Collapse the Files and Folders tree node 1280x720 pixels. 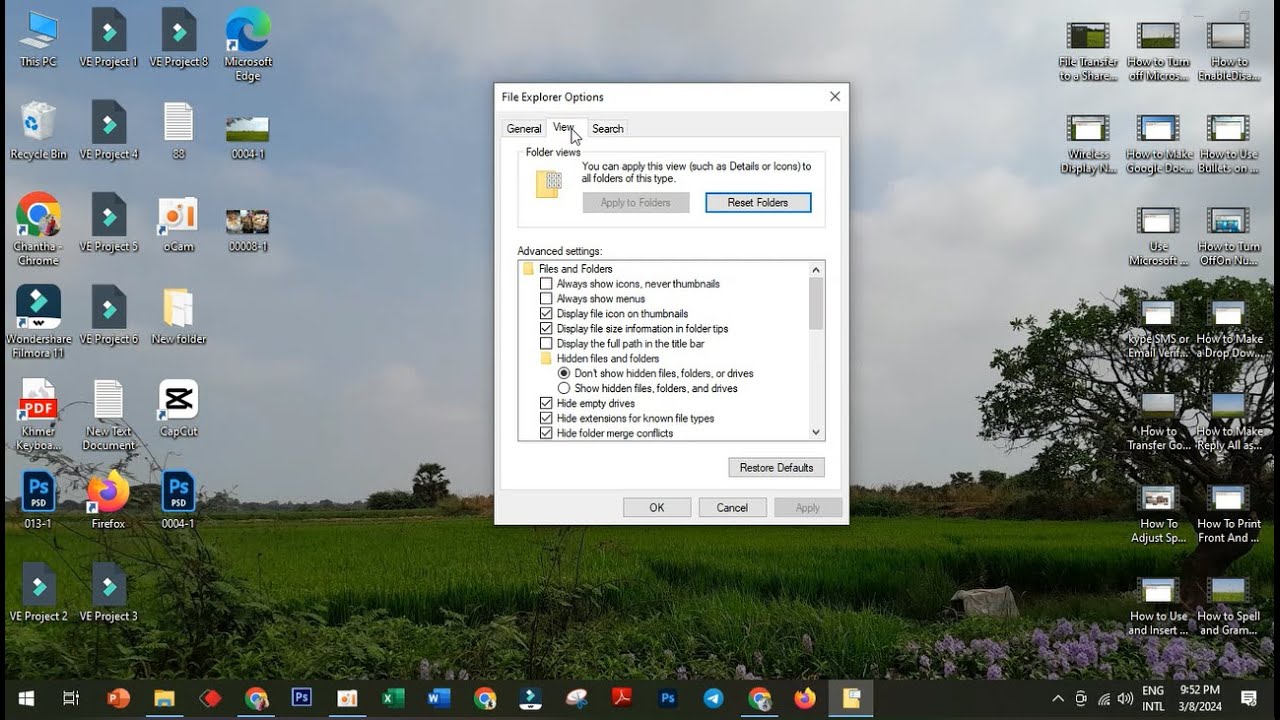(567, 269)
